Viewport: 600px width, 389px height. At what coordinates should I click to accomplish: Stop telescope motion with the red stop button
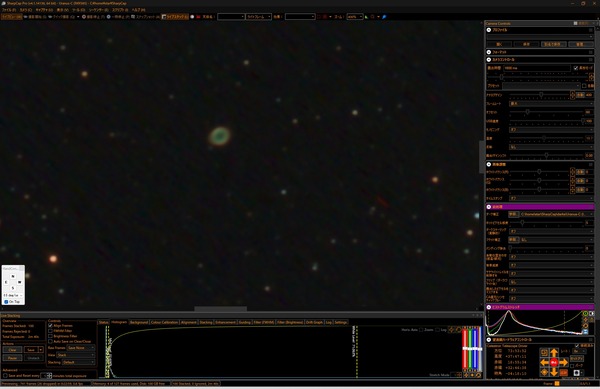(554, 362)
